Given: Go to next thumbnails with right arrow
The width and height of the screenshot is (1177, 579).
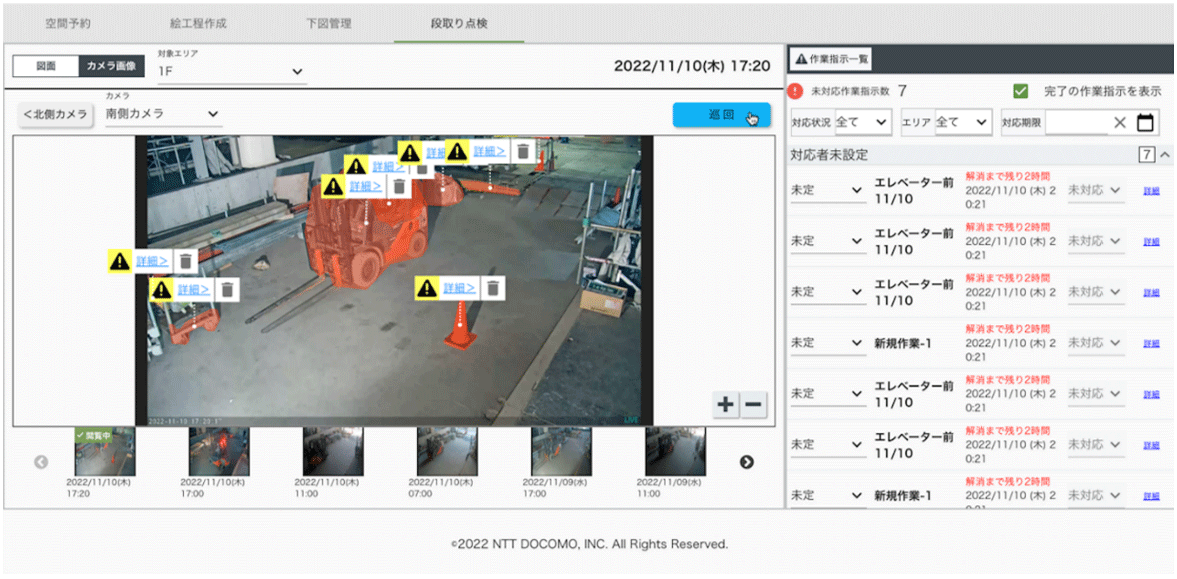Looking at the screenshot, I should pos(746,462).
